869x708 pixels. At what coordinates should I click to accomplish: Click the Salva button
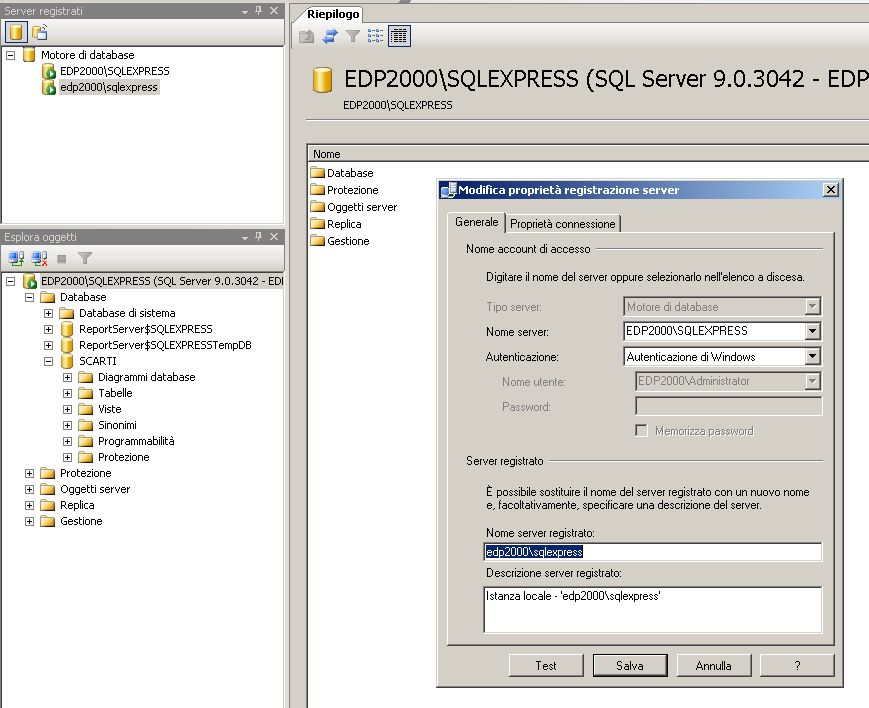point(630,665)
